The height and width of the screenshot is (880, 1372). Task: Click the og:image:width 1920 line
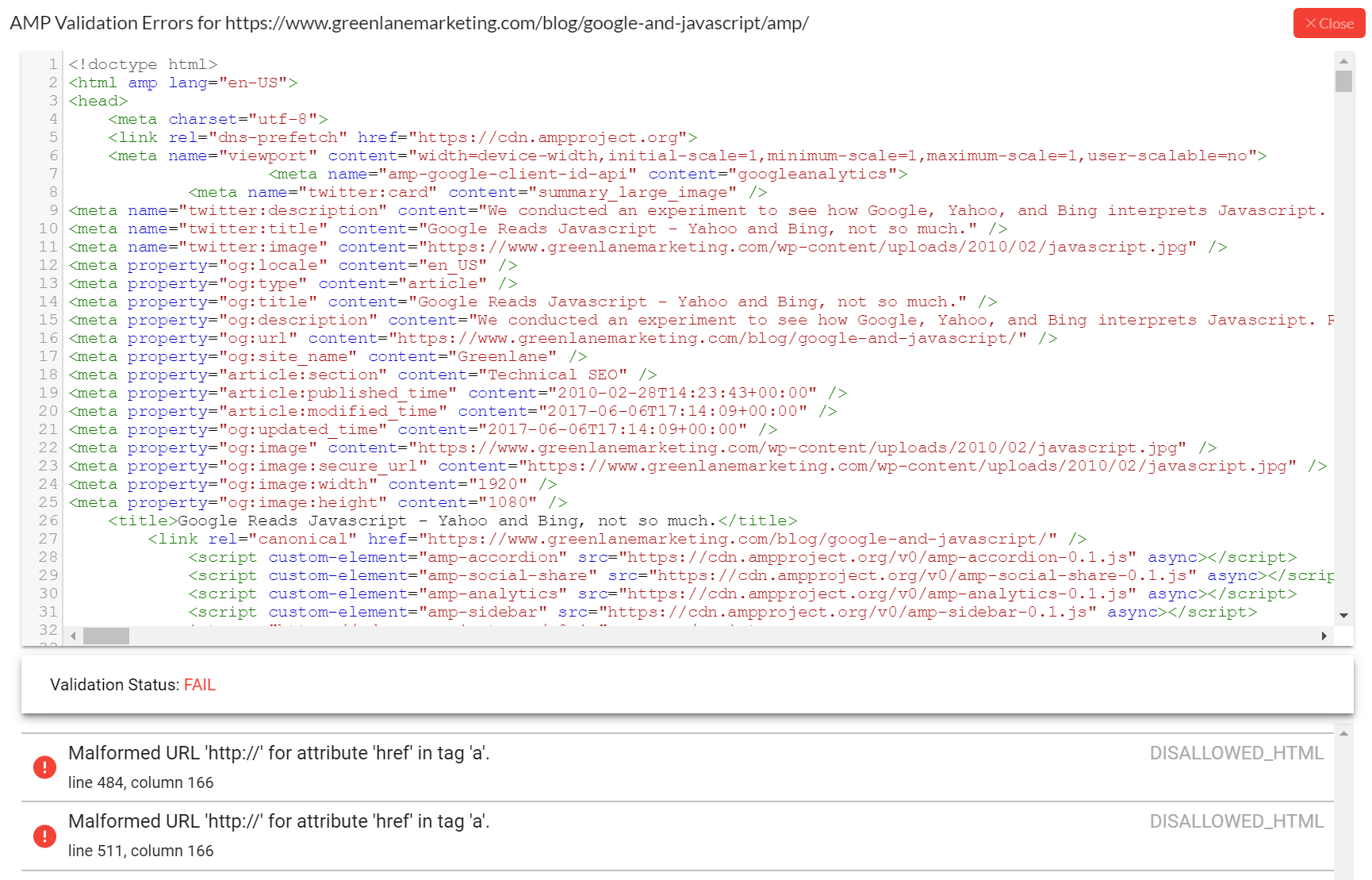point(313,484)
